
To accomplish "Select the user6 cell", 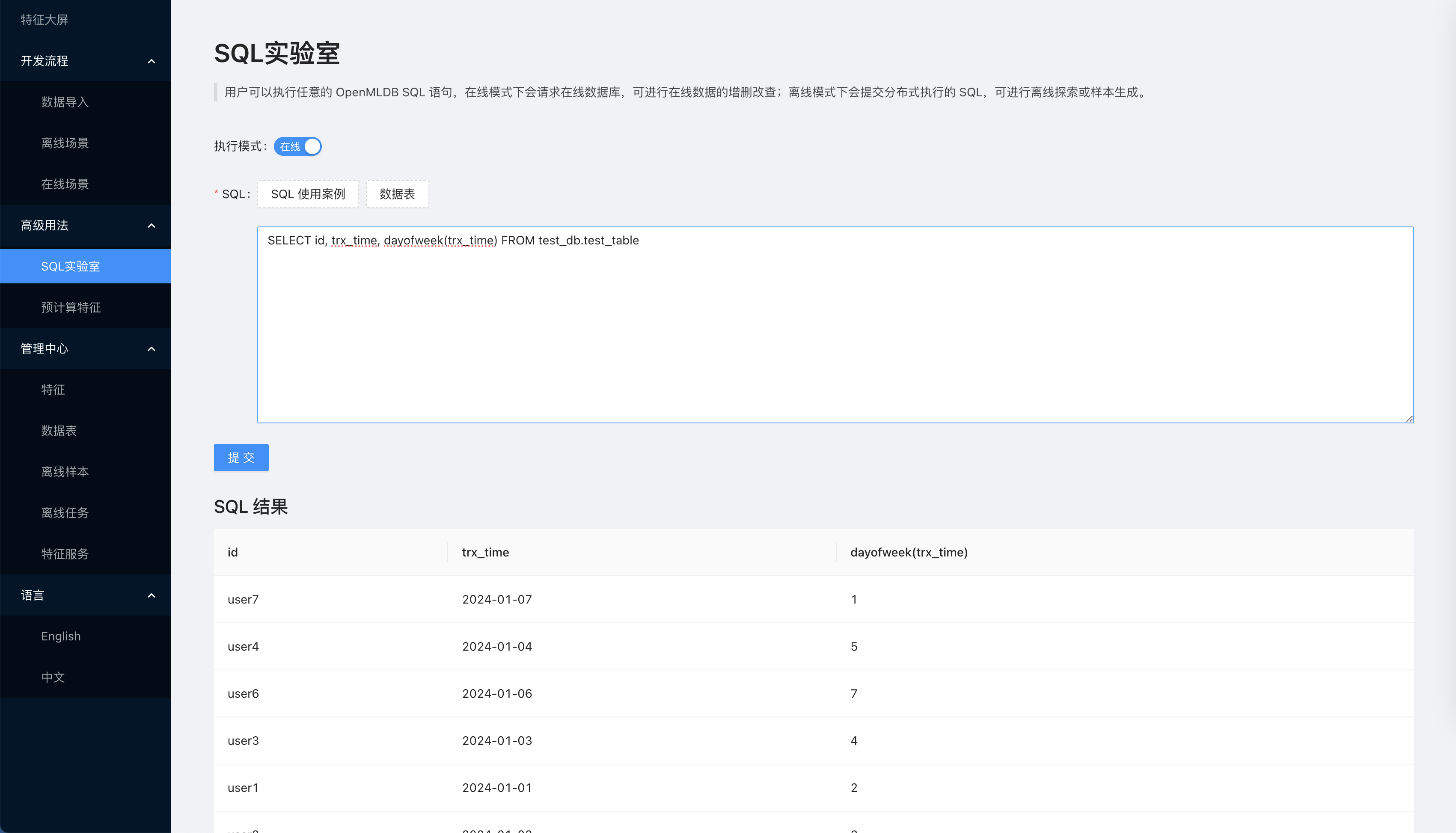I will [330, 693].
